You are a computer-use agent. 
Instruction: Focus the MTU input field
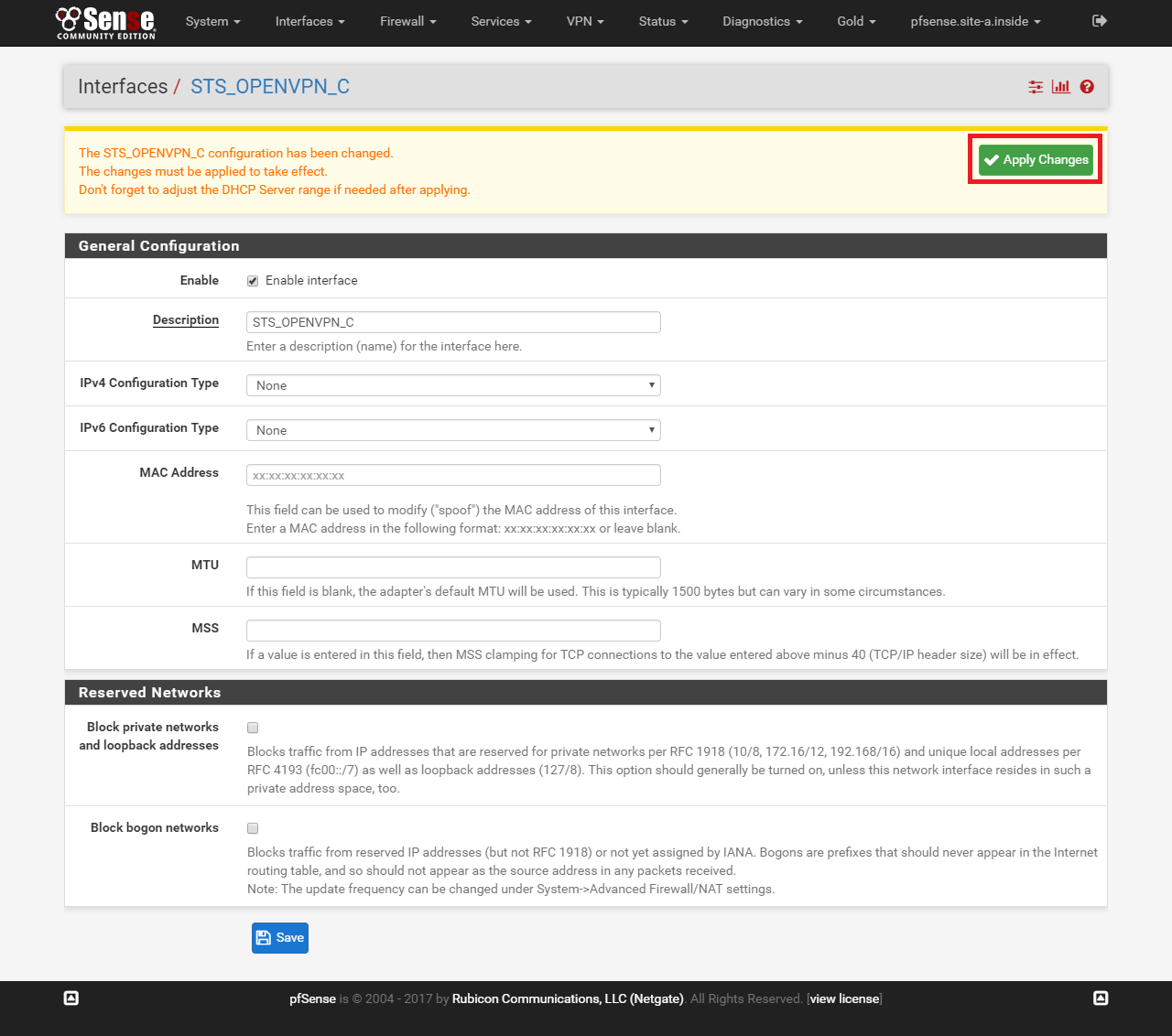point(453,567)
